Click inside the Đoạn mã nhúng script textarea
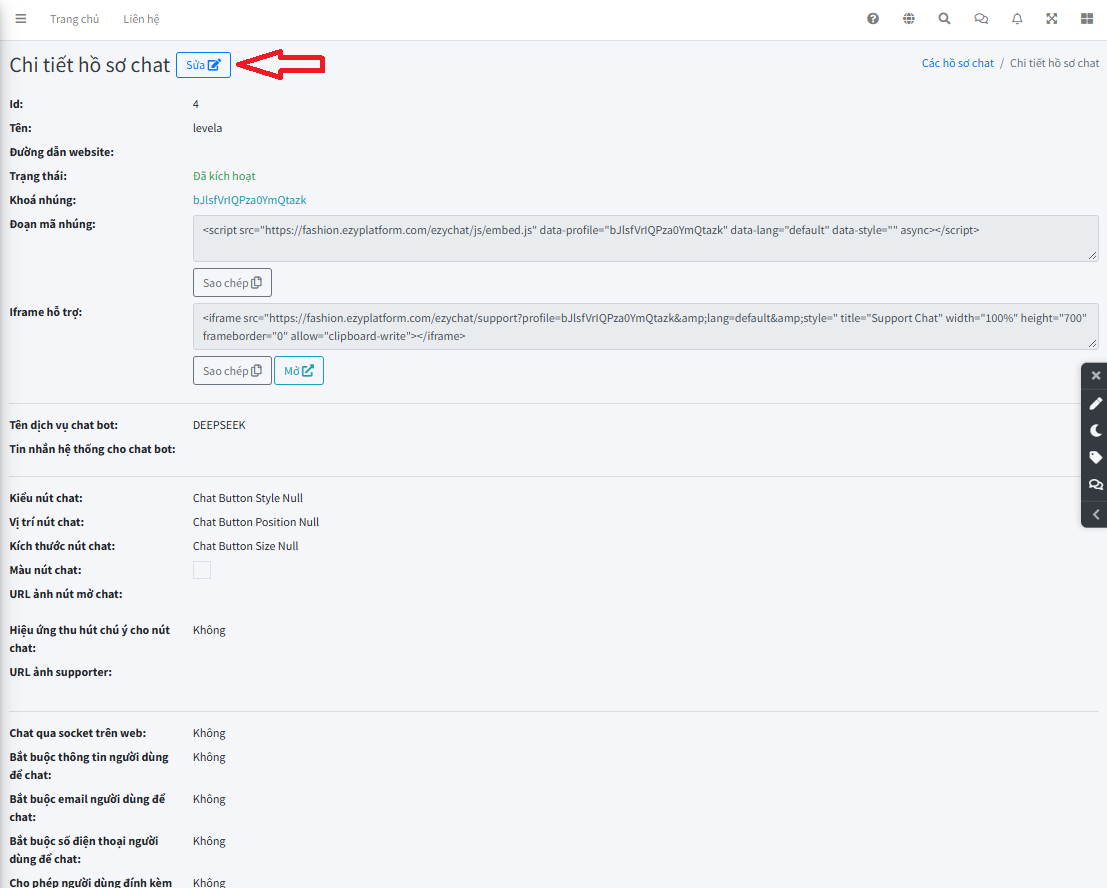This screenshot has width=1107, height=888. click(x=645, y=239)
